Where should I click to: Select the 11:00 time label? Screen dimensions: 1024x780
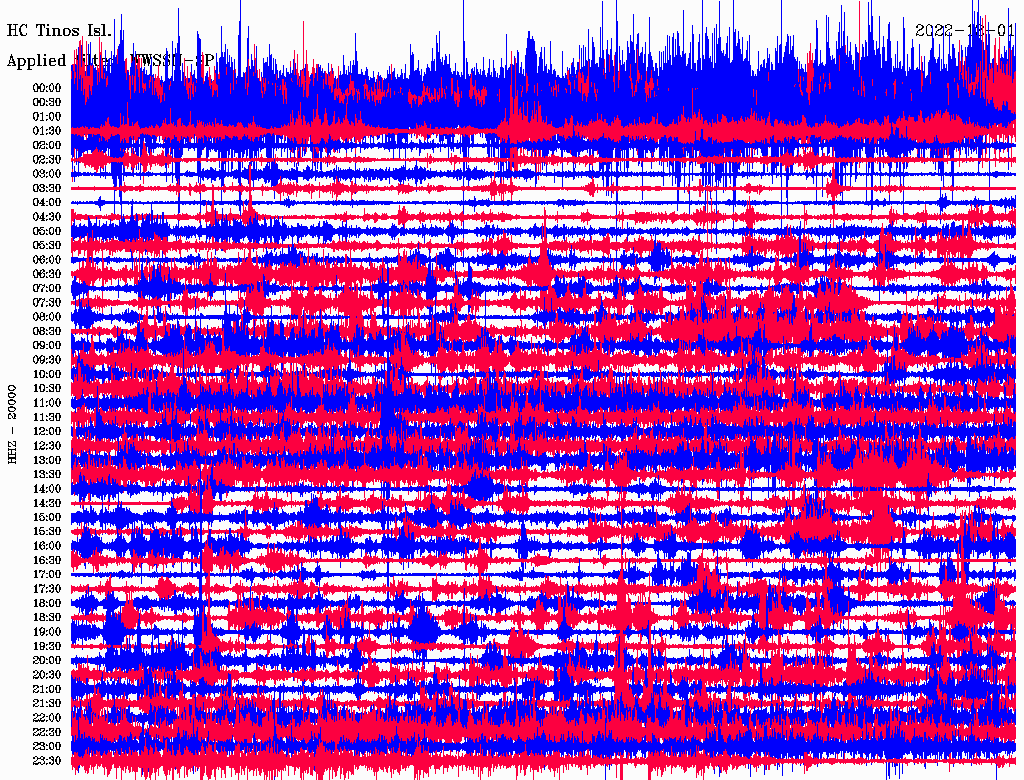pyautogui.click(x=47, y=403)
